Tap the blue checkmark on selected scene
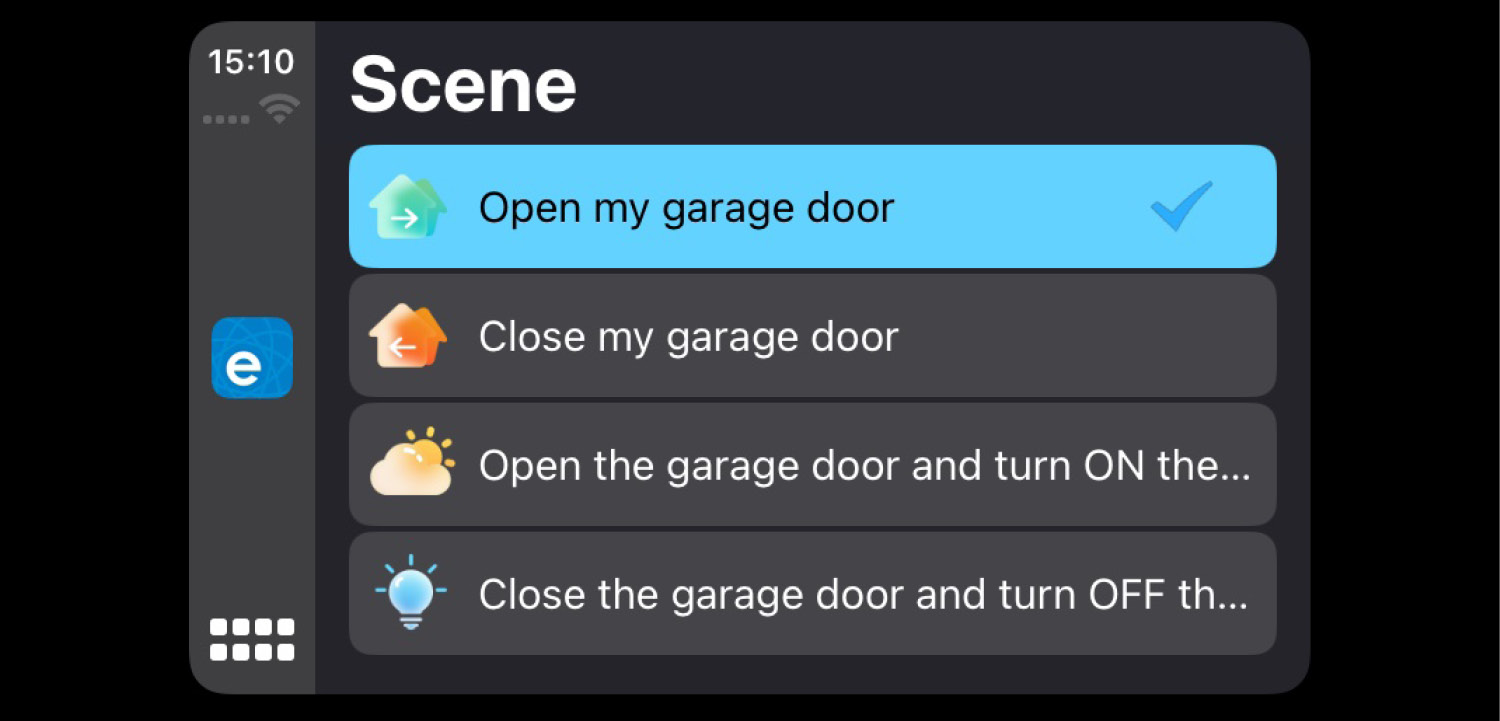 point(1181,207)
